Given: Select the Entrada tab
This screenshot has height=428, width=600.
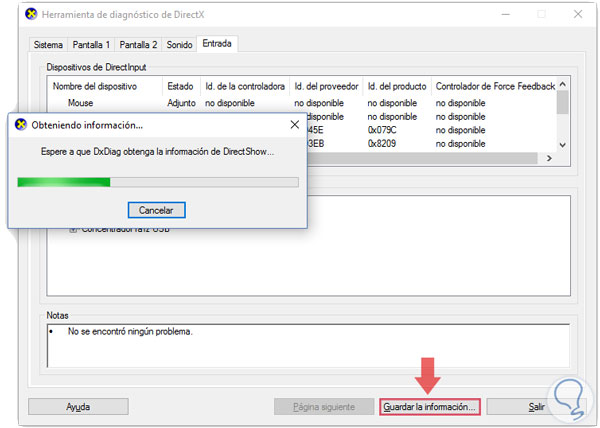Looking at the screenshot, I should pyautogui.click(x=217, y=44).
